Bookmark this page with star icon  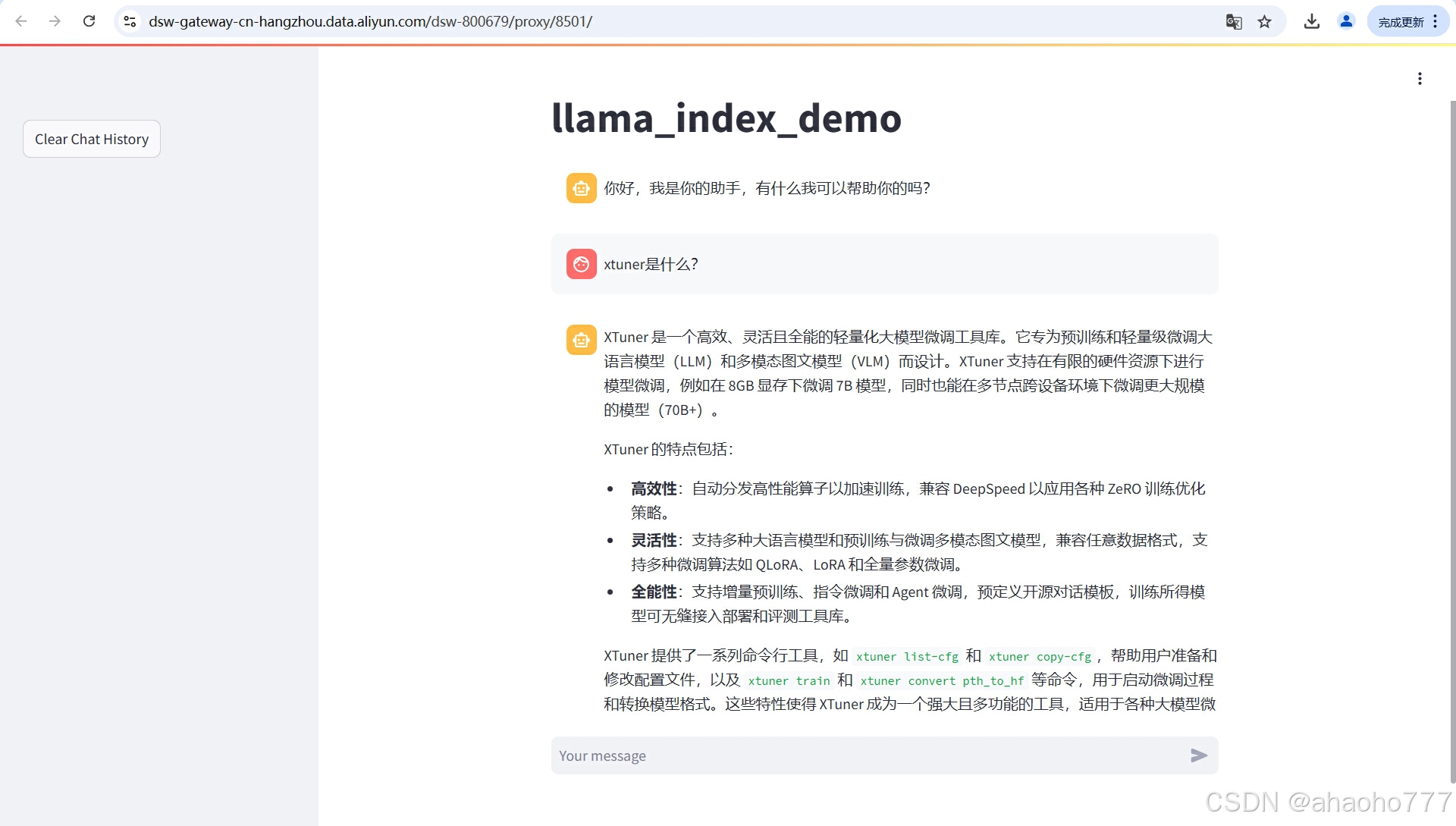point(1264,21)
